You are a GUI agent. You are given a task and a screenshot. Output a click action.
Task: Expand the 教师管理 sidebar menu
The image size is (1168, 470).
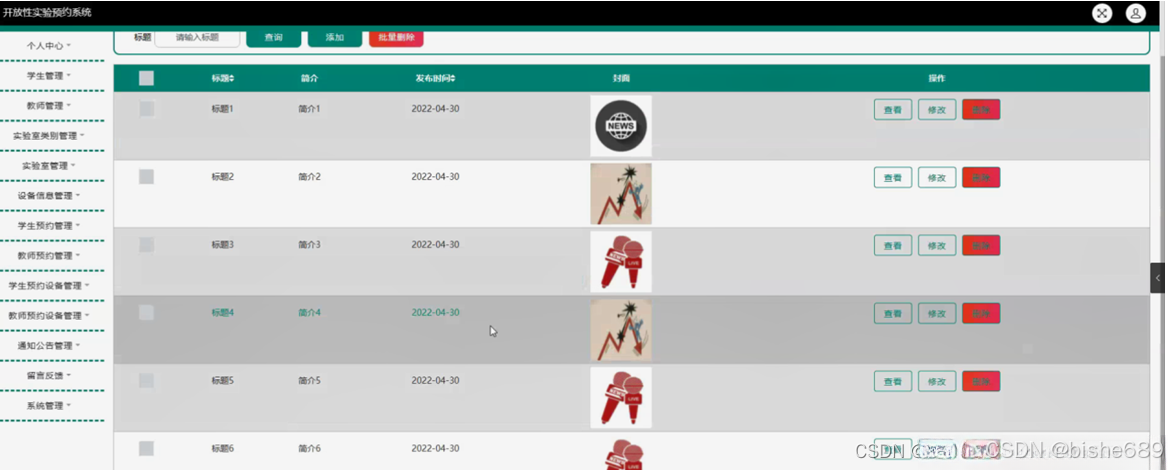49,106
